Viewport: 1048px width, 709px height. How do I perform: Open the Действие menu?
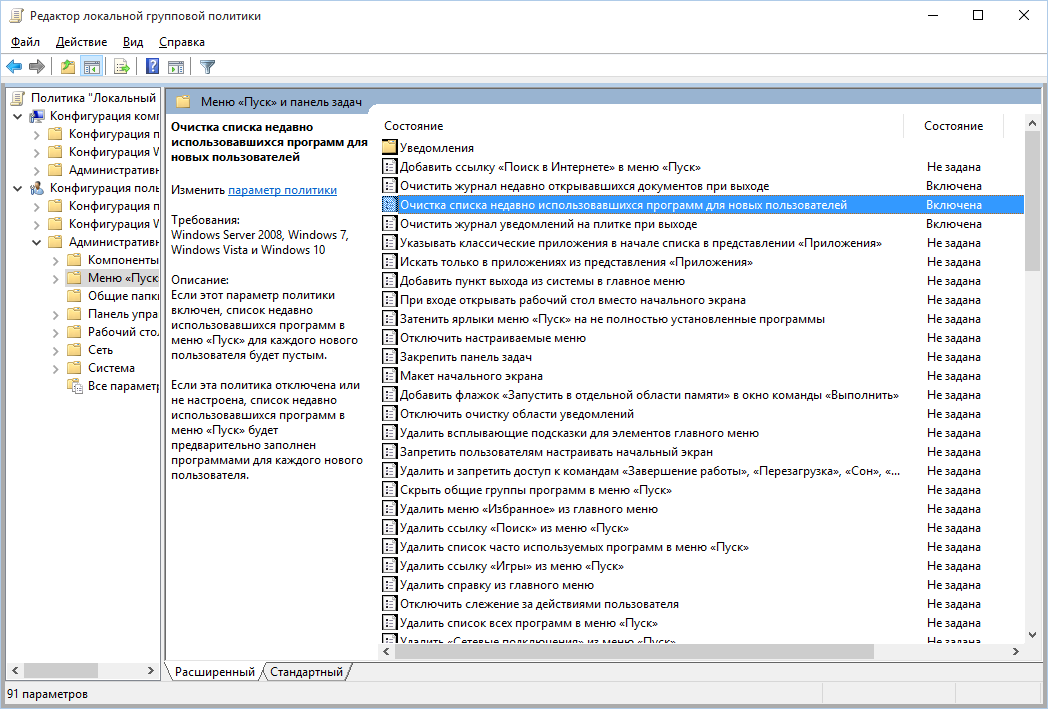(x=81, y=42)
